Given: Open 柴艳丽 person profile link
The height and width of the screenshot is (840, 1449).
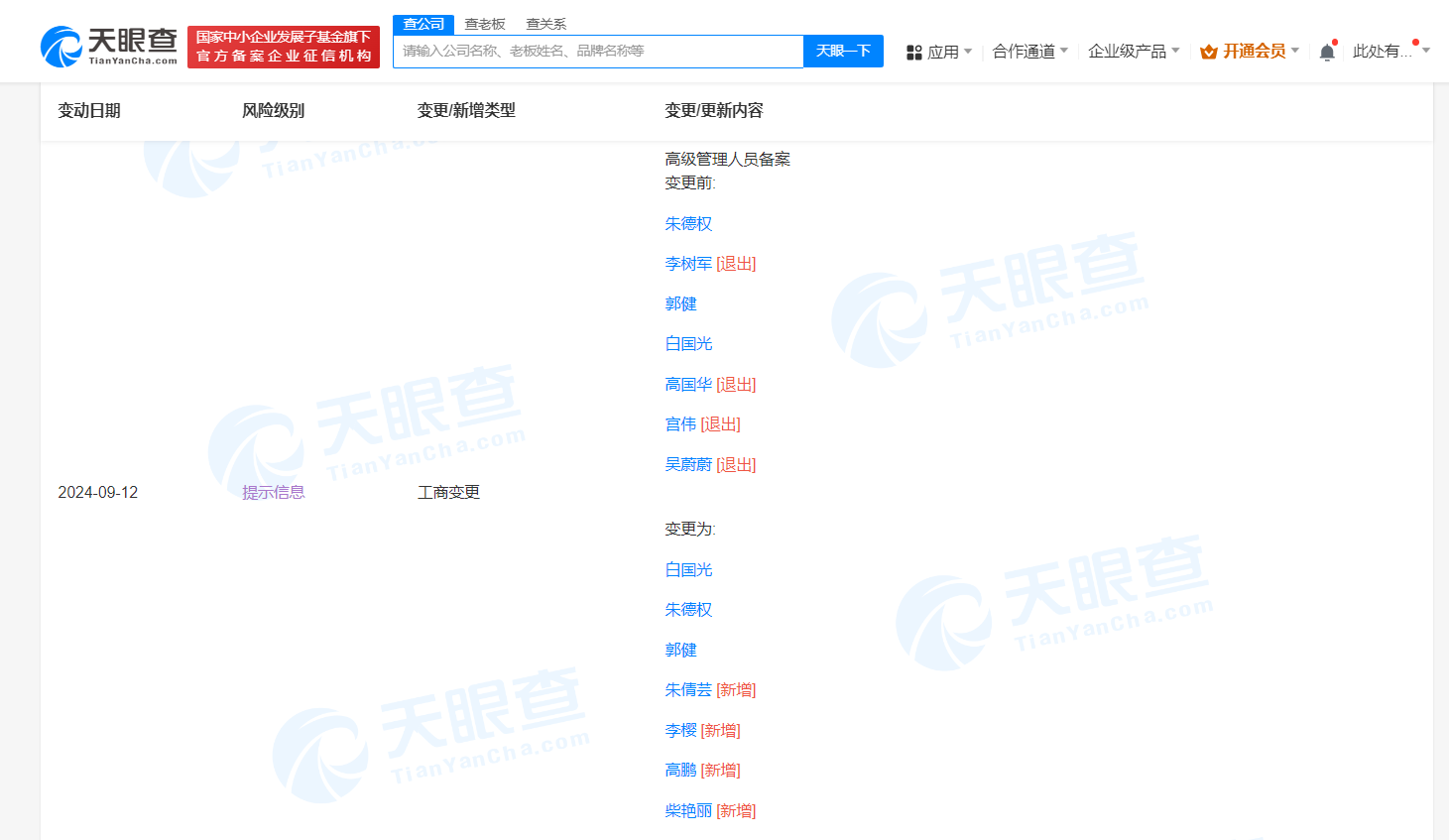Looking at the screenshot, I should tap(688, 810).
